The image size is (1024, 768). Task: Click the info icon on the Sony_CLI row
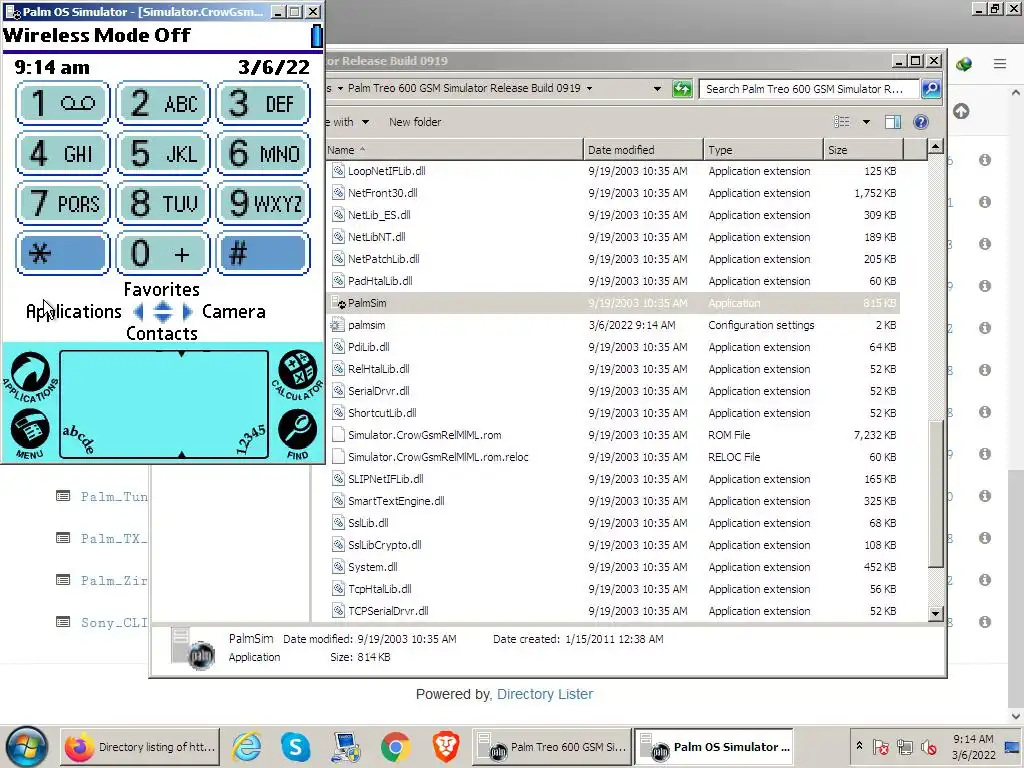pos(985,622)
